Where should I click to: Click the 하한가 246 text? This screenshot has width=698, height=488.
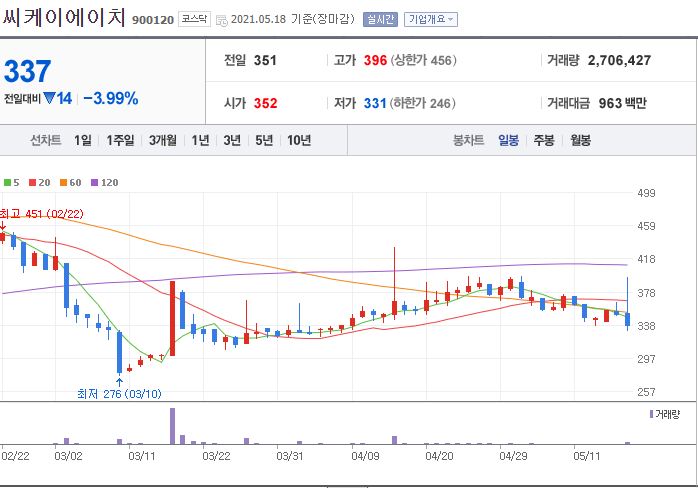point(422,103)
